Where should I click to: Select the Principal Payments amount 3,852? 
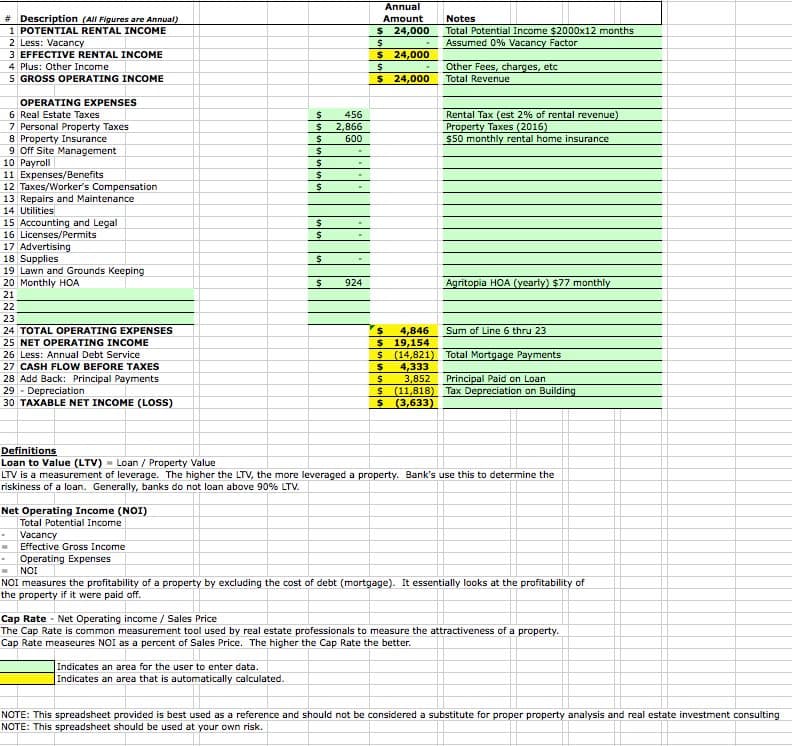coord(403,379)
